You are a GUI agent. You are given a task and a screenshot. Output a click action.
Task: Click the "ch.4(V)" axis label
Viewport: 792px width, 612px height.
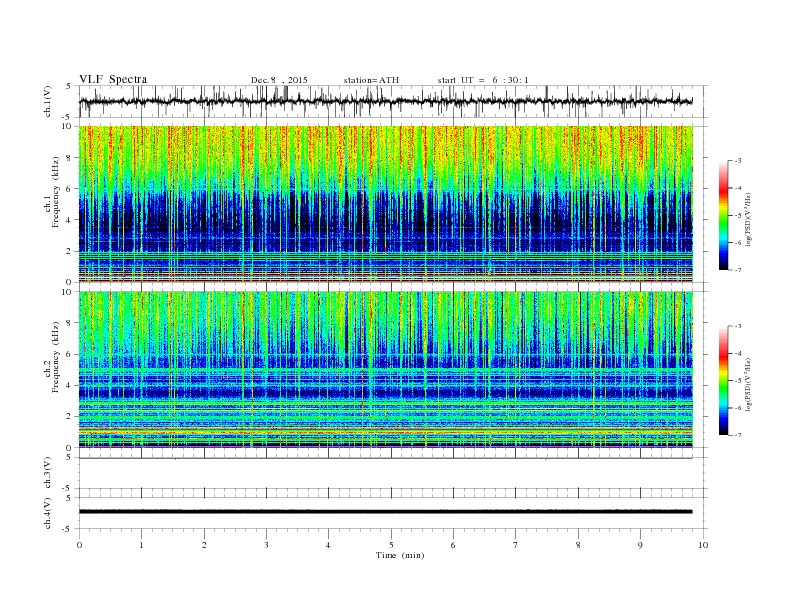(x=48, y=513)
